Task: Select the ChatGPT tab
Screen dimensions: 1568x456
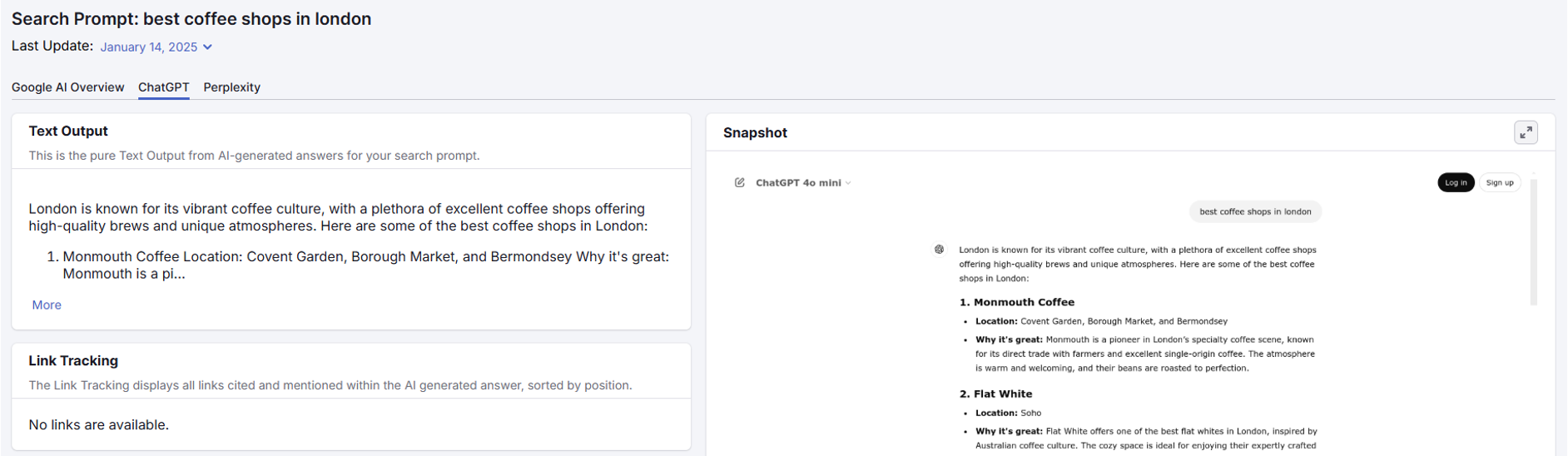Action: pos(163,87)
